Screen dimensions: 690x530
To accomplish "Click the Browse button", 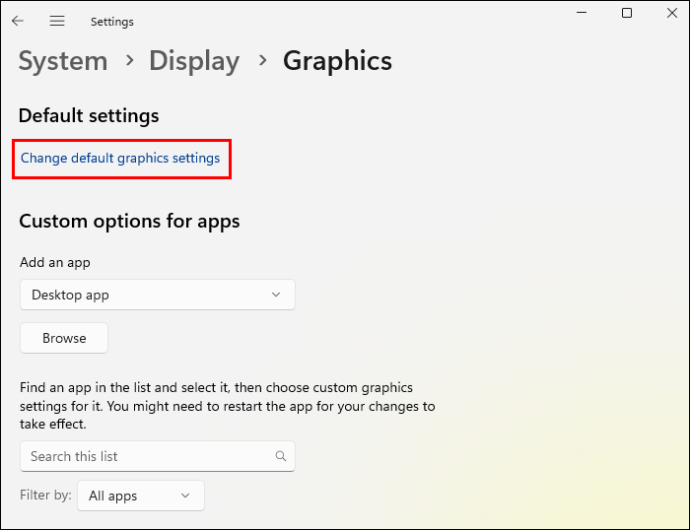I will (x=64, y=338).
